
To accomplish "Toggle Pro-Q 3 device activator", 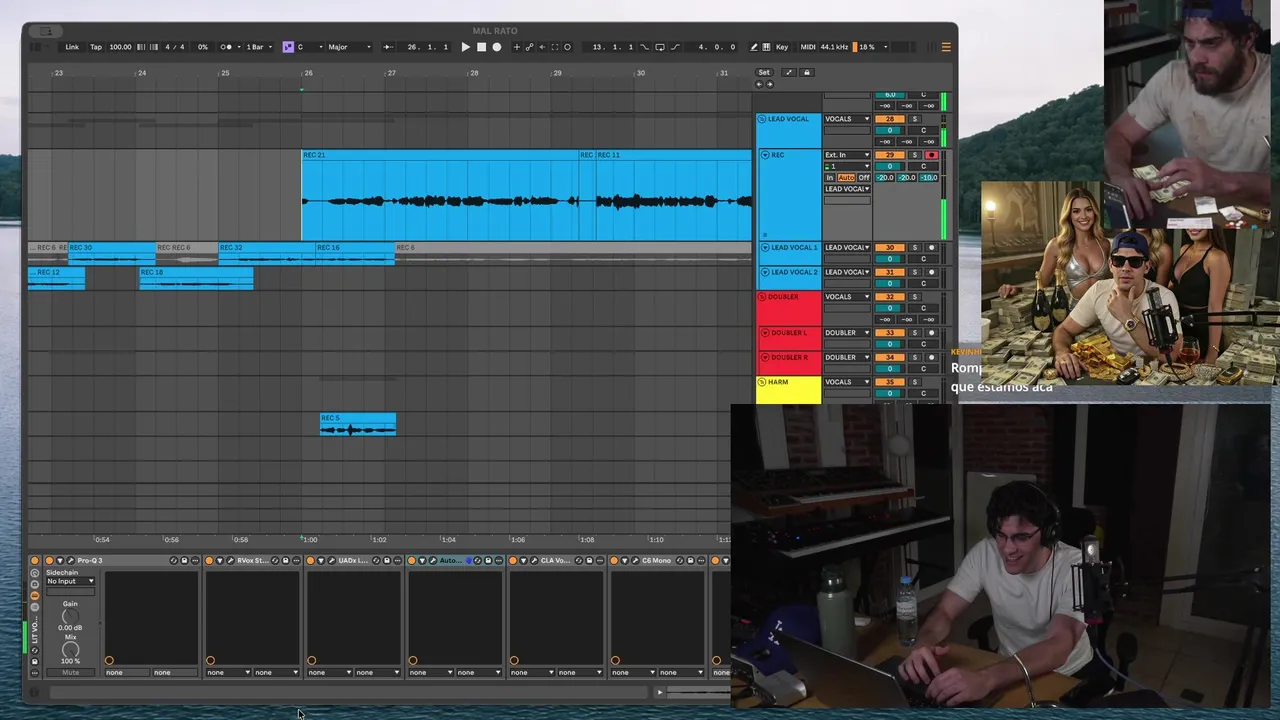I will point(49,560).
